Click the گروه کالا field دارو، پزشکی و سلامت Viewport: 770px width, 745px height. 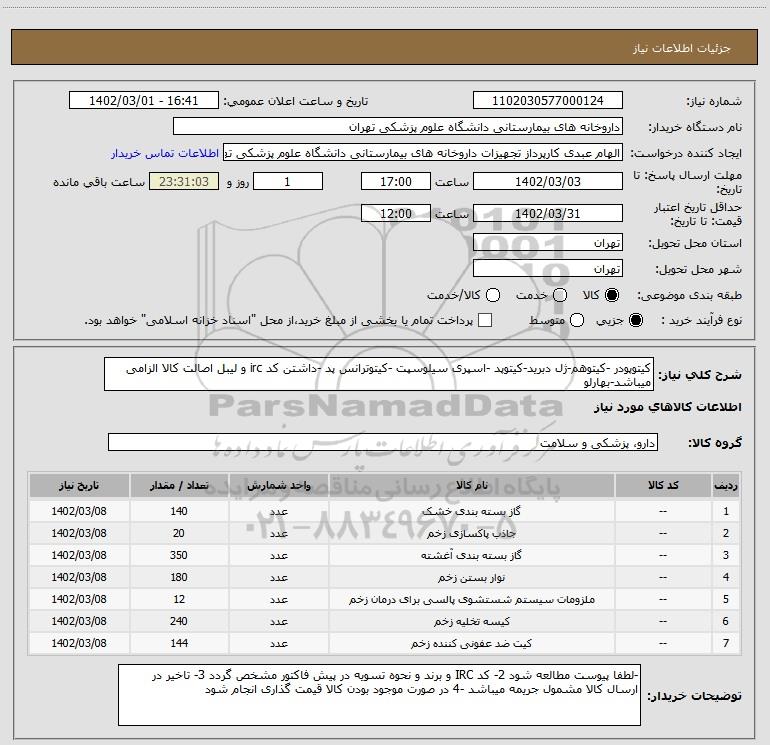pyautogui.click(x=383, y=442)
